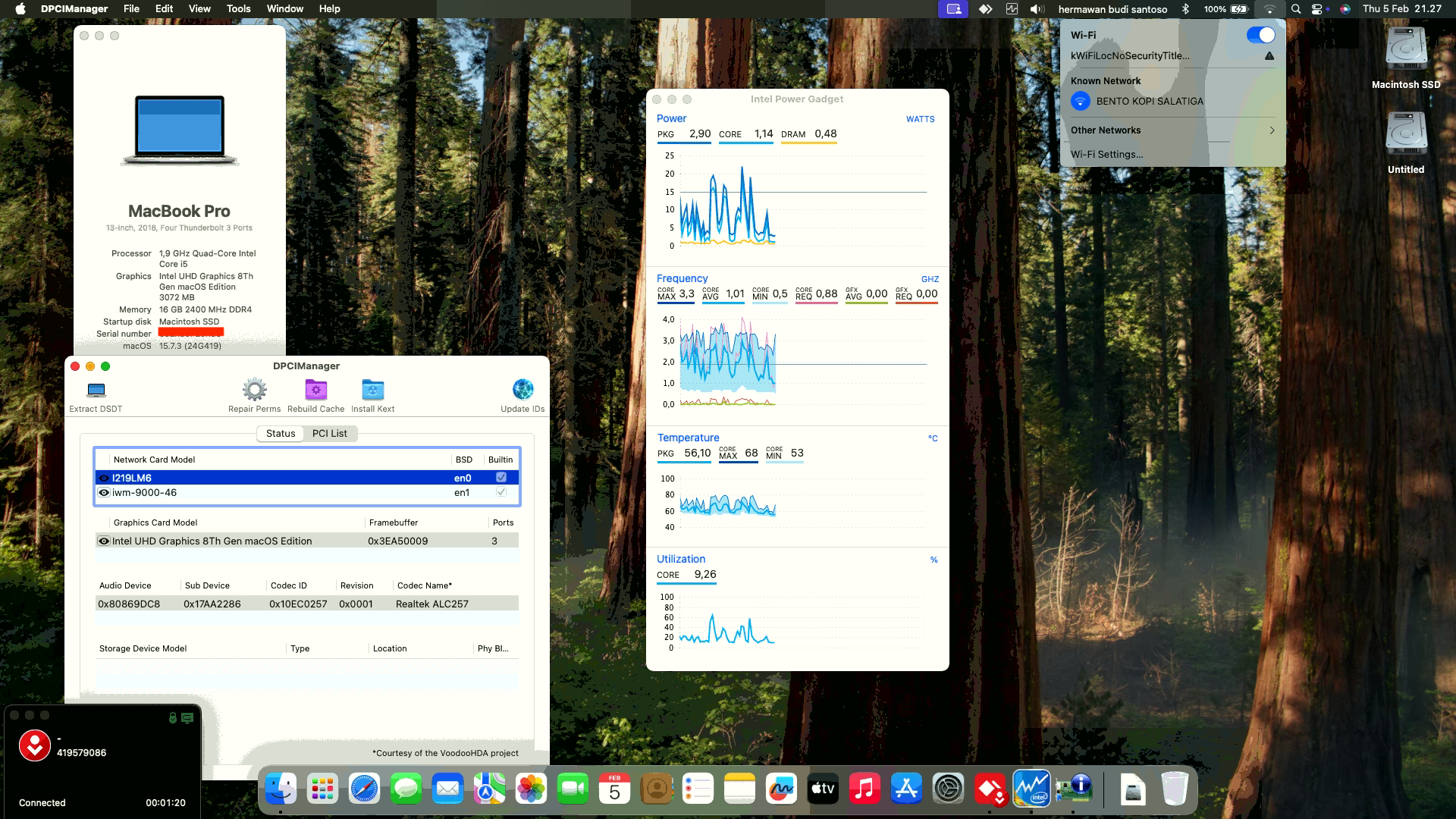Click eye icon beside I219LM6
The width and height of the screenshot is (1456, 819).
coord(104,478)
